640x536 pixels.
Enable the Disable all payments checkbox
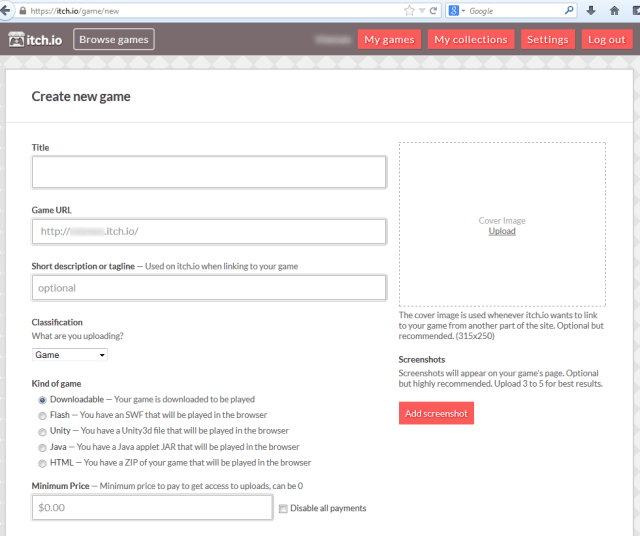pyautogui.click(x=284, y=508)
